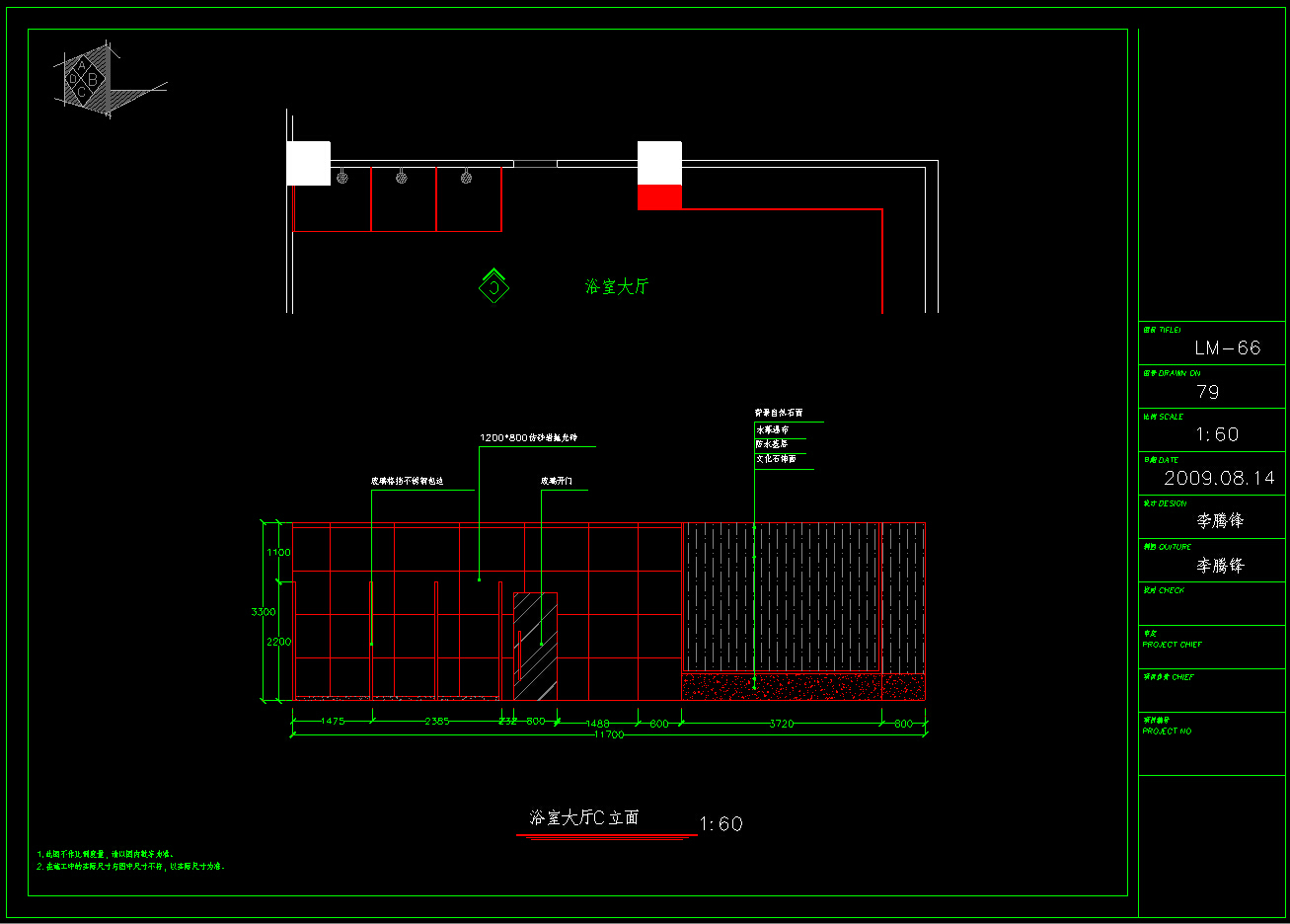Click the left white column square
Screen dimensions: 1290x924
pos(308,163)
